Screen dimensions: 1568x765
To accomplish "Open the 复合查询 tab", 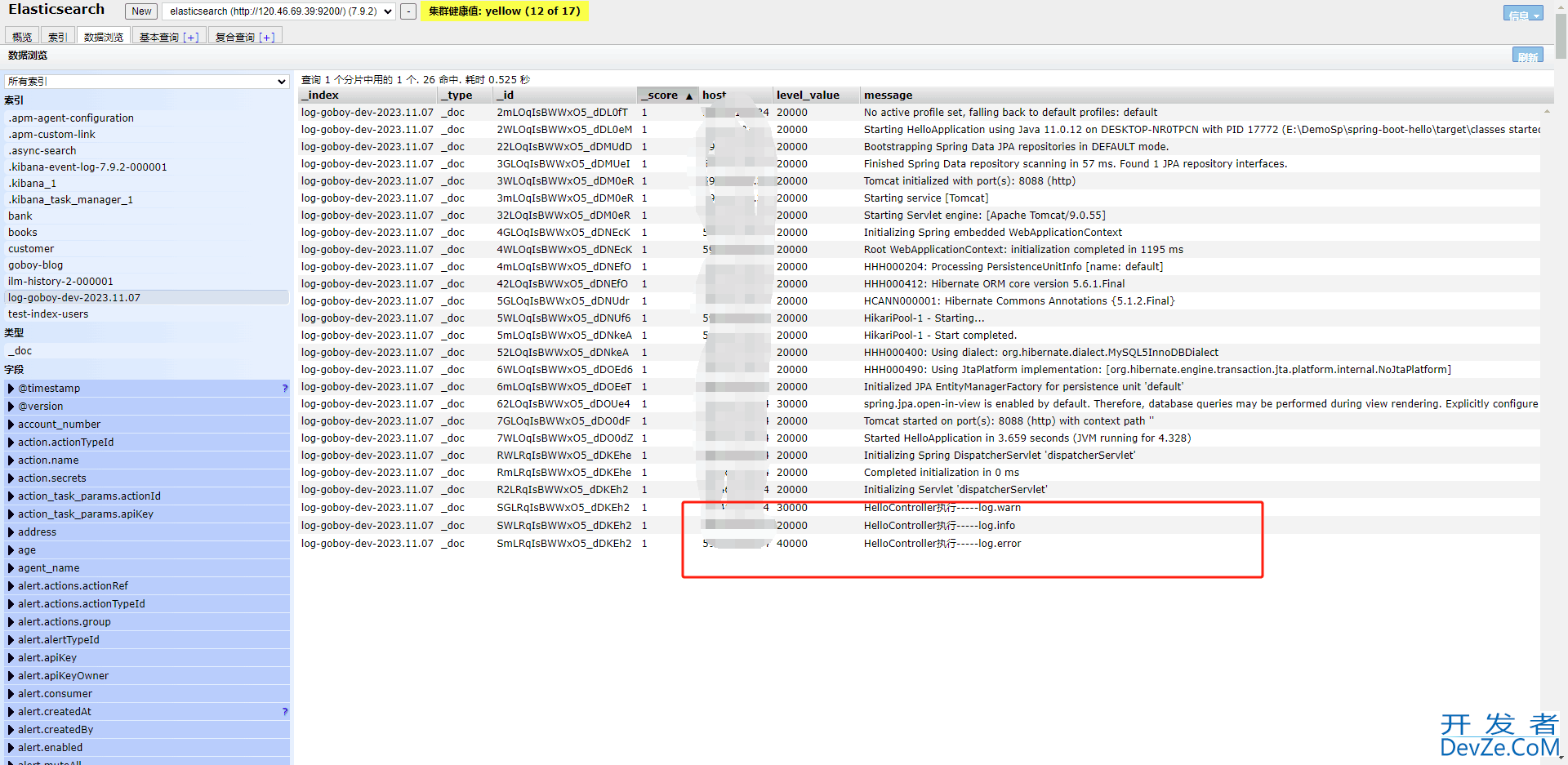I will point(244,37).
